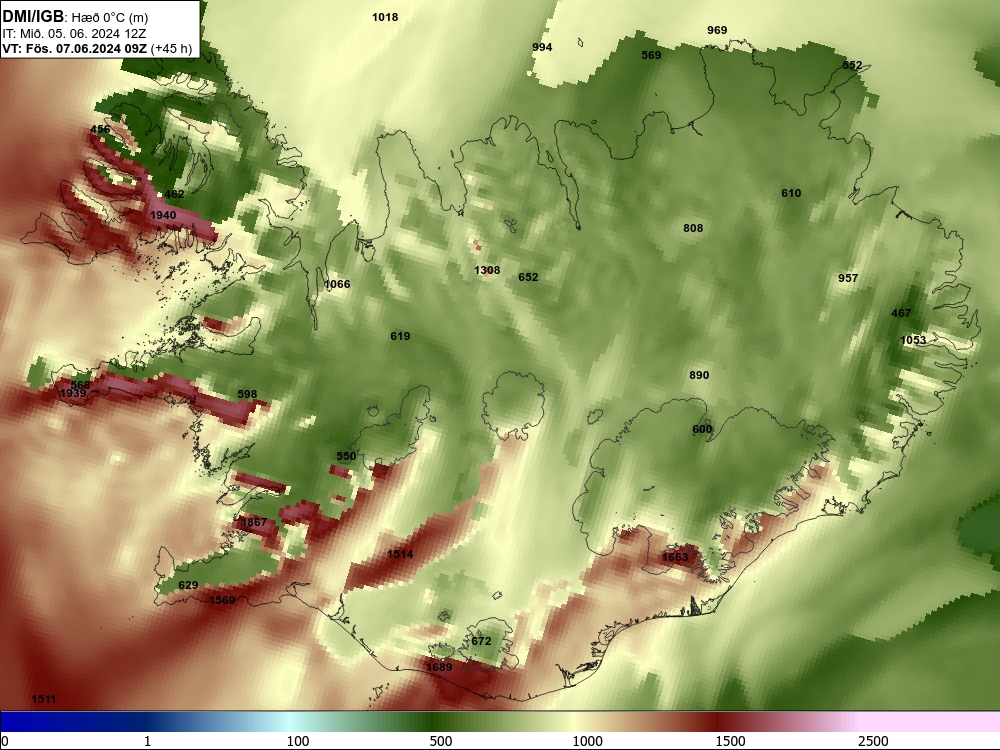
Task: Click the height value 462
Action: pyautogui.click(x=174, y=195)
